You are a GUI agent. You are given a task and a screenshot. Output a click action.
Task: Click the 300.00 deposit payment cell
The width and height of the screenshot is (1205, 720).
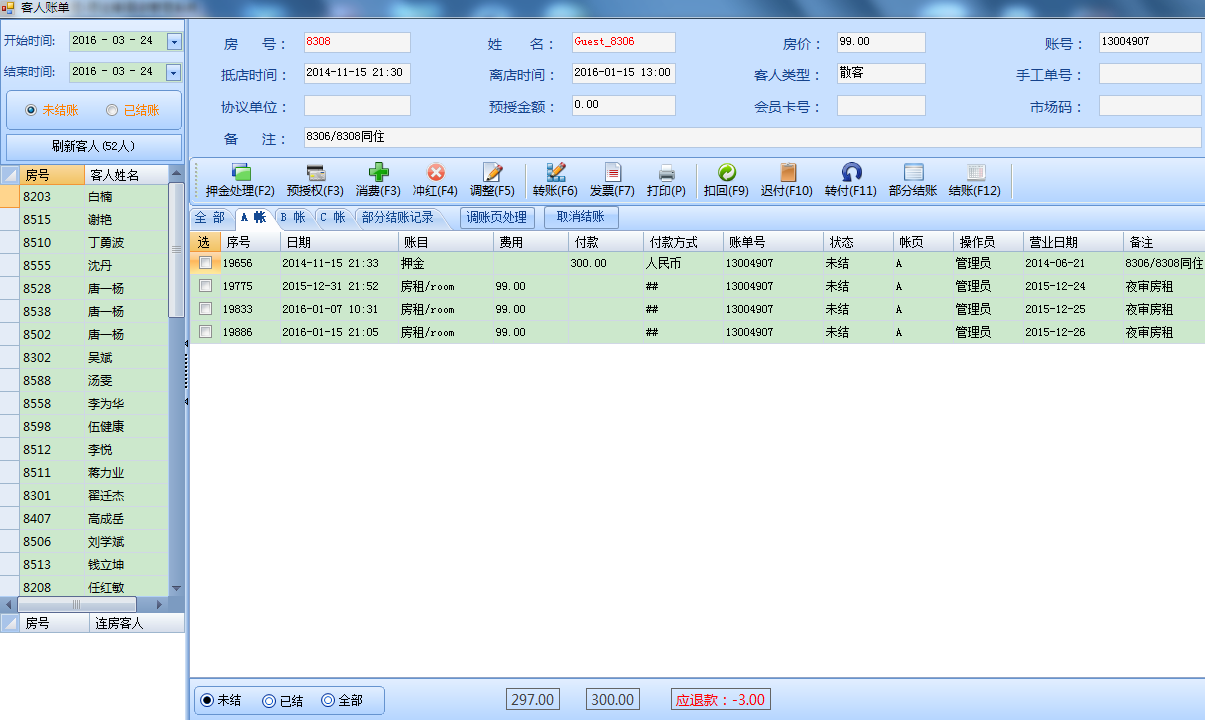pyautogui.click(x=606, y=263)
